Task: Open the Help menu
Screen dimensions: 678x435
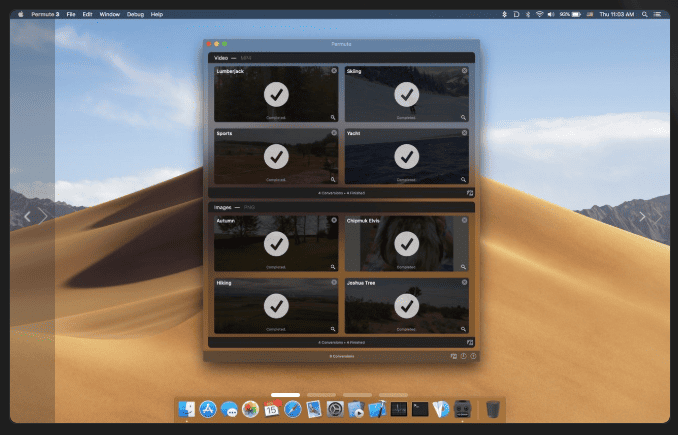Action: coord(157,14)
